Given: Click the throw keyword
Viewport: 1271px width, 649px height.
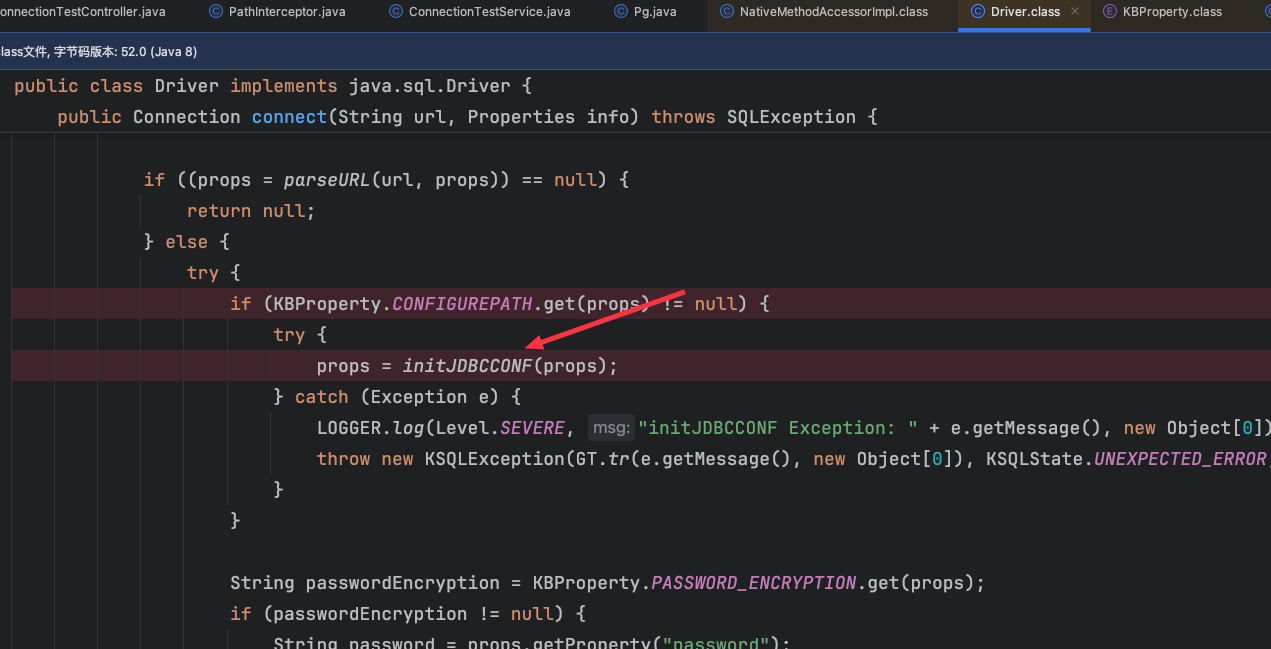Looking at the screenshot, I should (x=344, y=459).
